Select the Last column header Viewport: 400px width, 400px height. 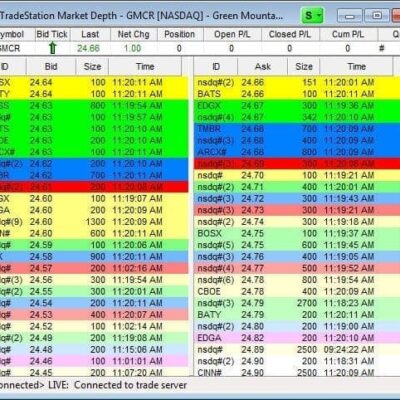click(x=90, y=34)
